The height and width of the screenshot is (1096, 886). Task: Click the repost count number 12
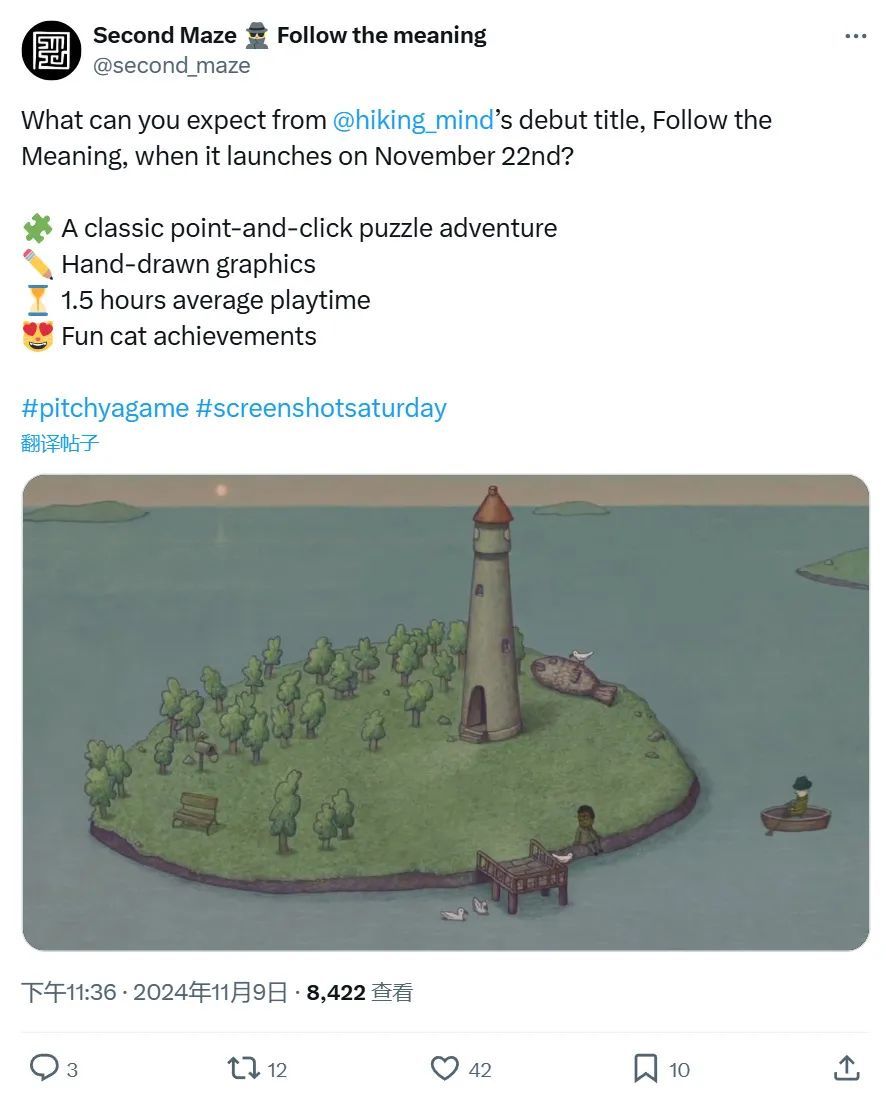tap(277, 1070)
